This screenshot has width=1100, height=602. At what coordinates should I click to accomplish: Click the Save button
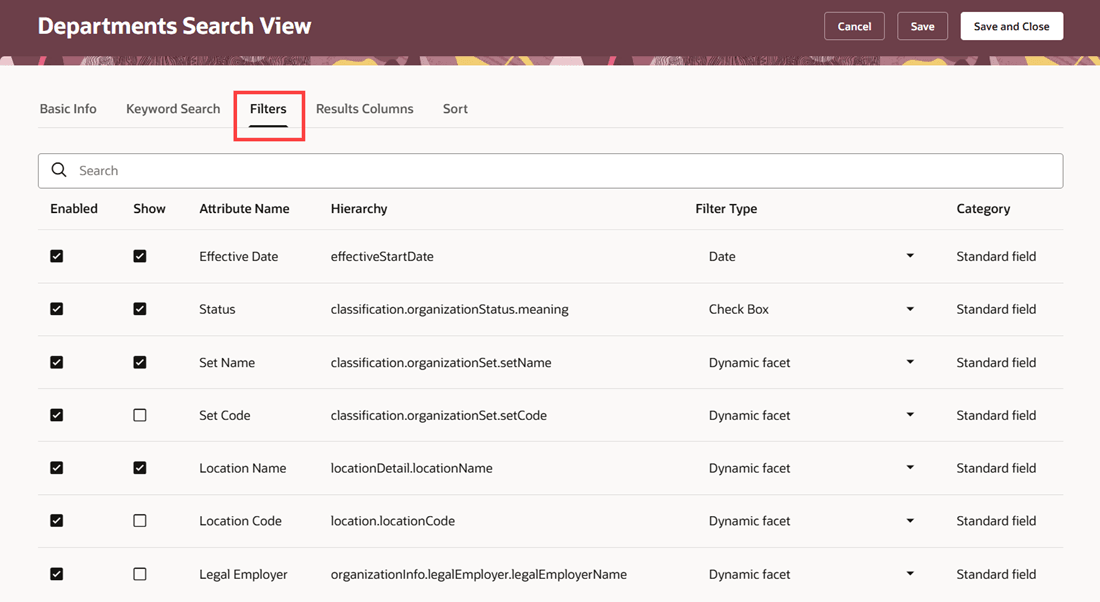click(x=923, y=26)
